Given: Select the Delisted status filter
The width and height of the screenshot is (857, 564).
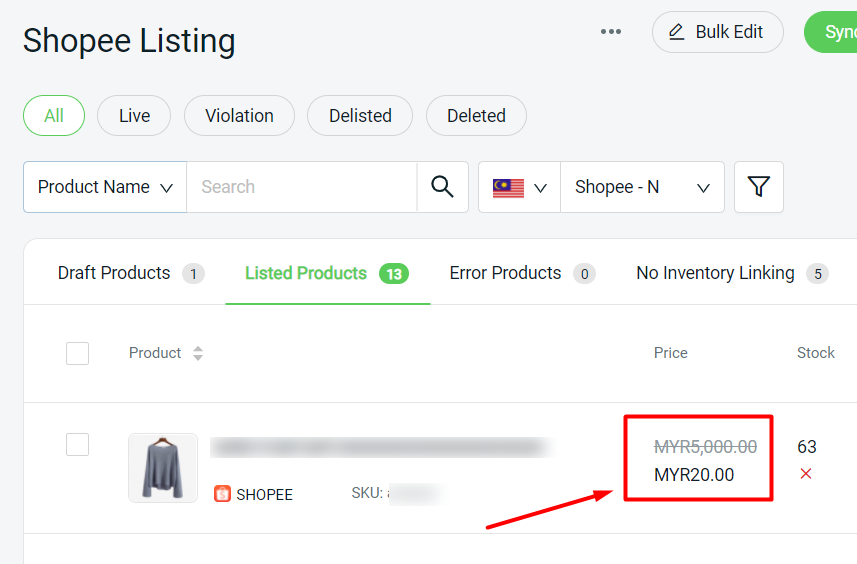Looking at the screenshot, I should (360, 116).
